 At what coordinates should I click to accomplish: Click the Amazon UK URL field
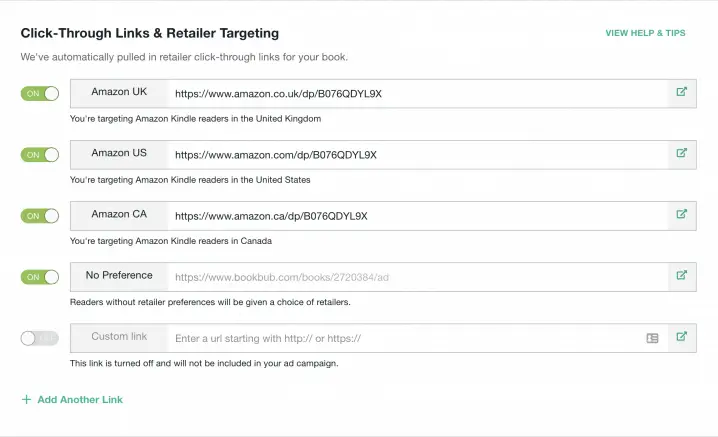point(418,93)
